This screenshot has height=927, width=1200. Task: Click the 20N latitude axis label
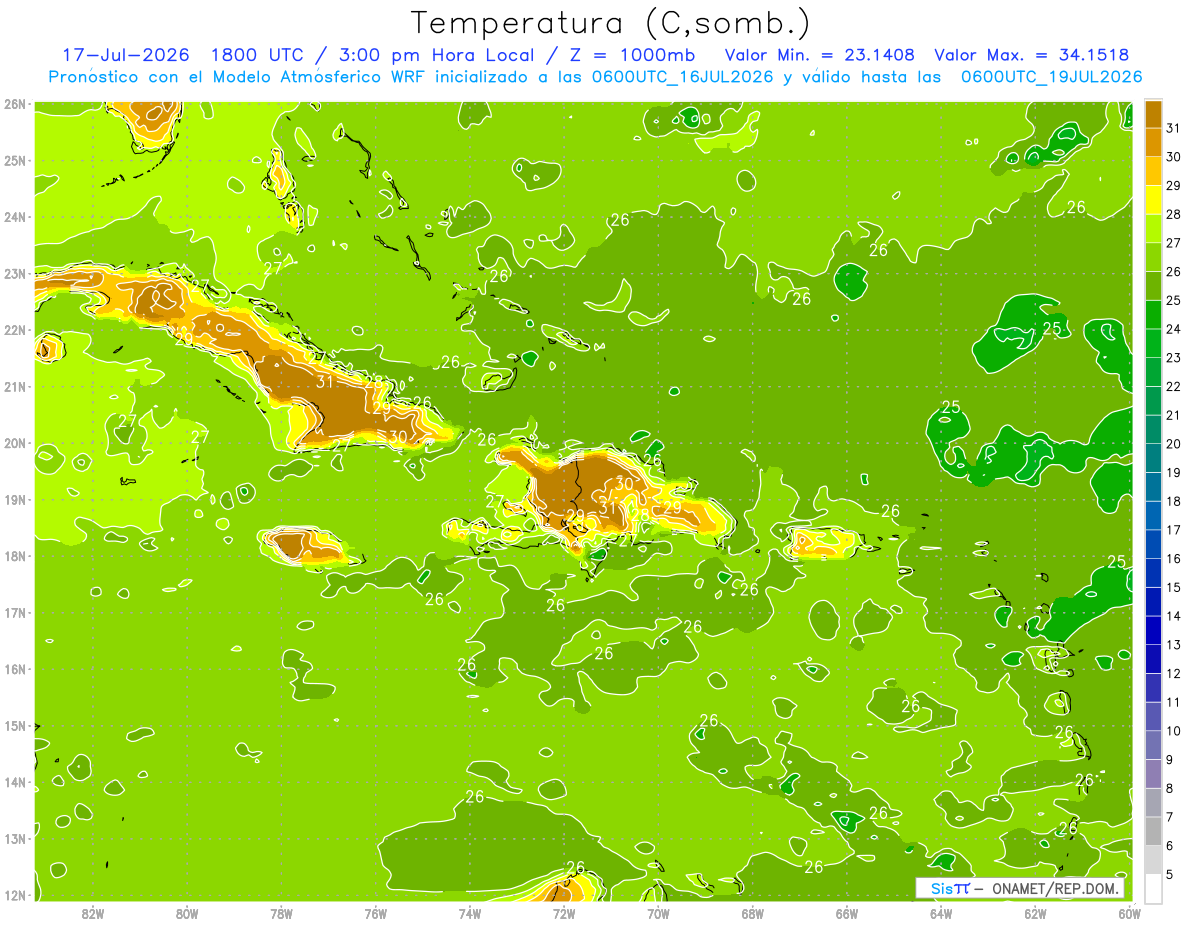coord(15,443)
